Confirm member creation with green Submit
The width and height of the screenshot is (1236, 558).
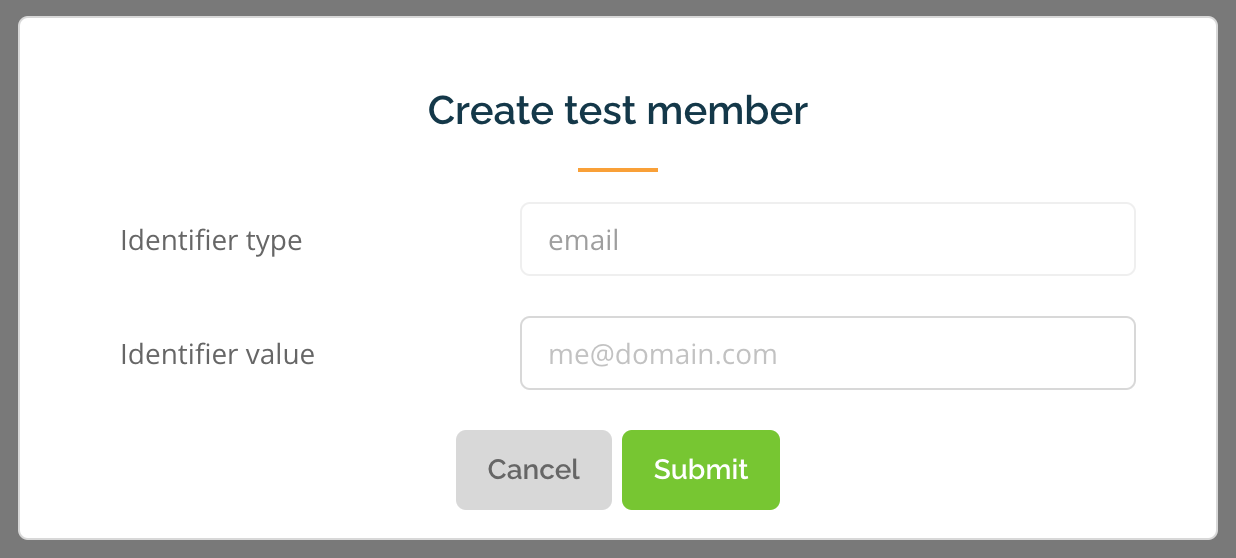[x=701, y=470]
